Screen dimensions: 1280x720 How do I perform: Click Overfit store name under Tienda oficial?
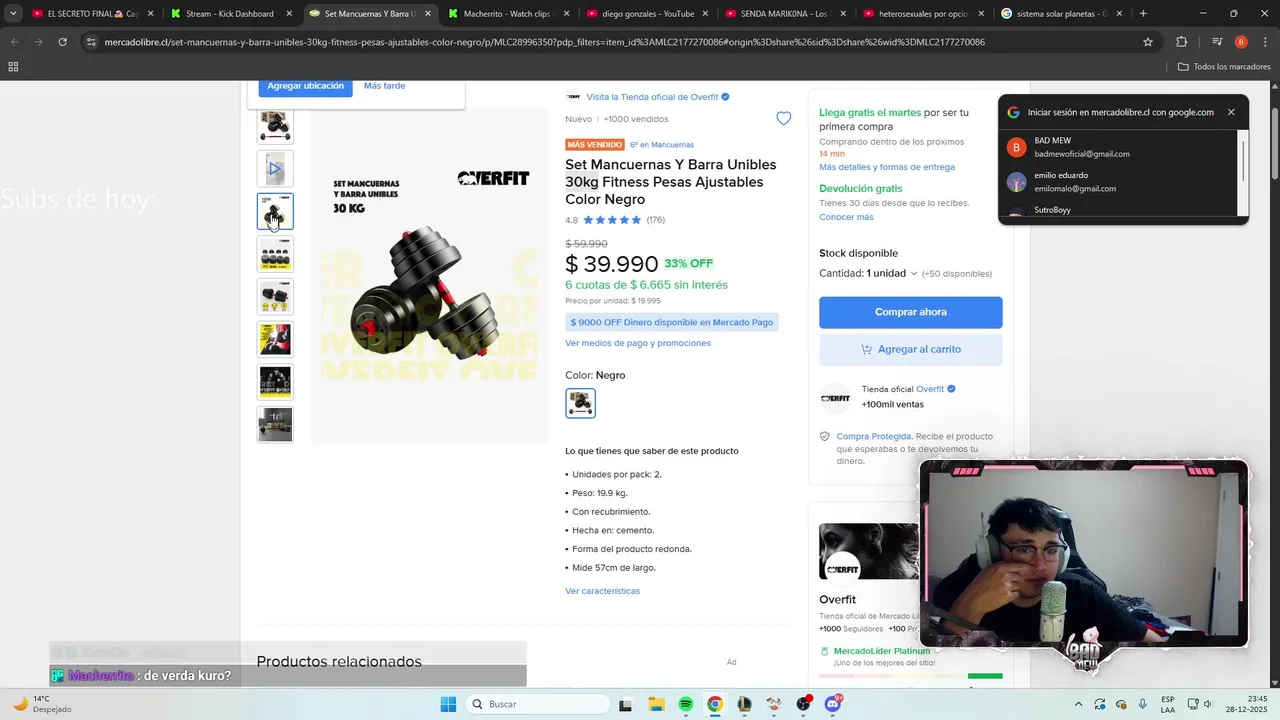pyautogui.click(x=930, y=389)
